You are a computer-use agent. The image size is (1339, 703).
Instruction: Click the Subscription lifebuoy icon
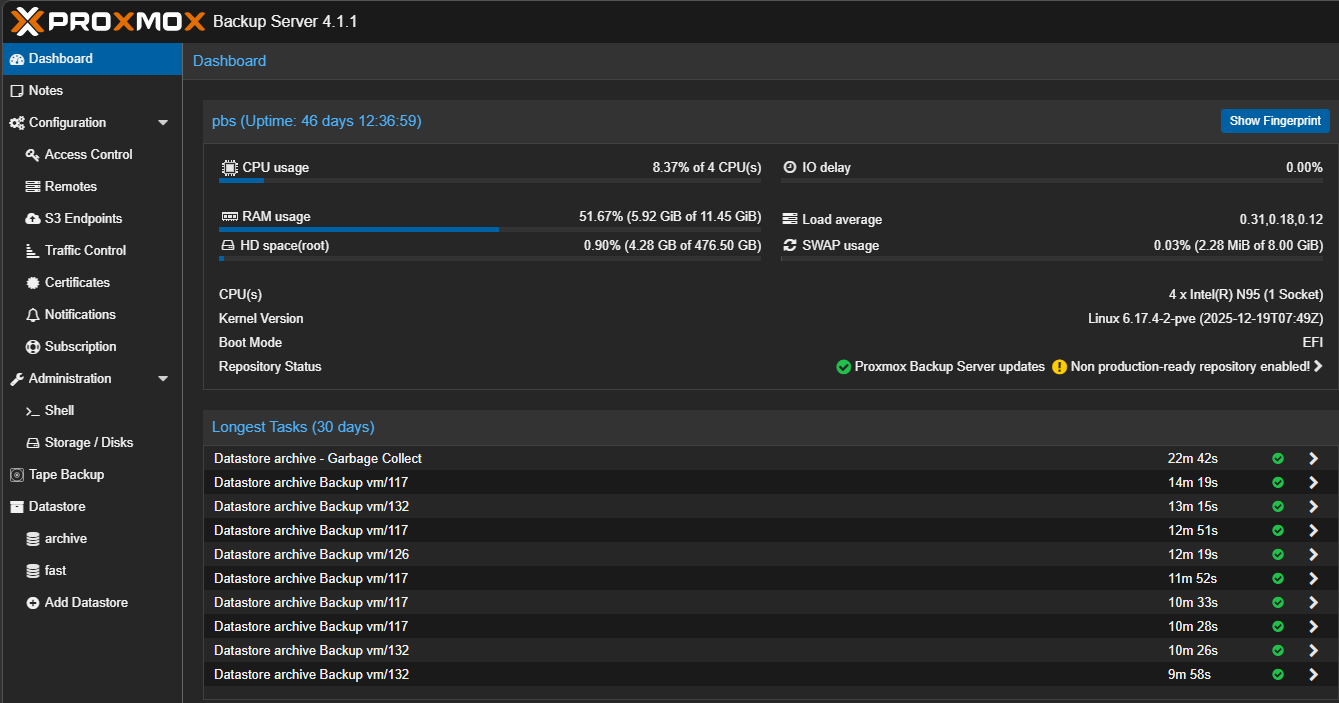(33, 347)
